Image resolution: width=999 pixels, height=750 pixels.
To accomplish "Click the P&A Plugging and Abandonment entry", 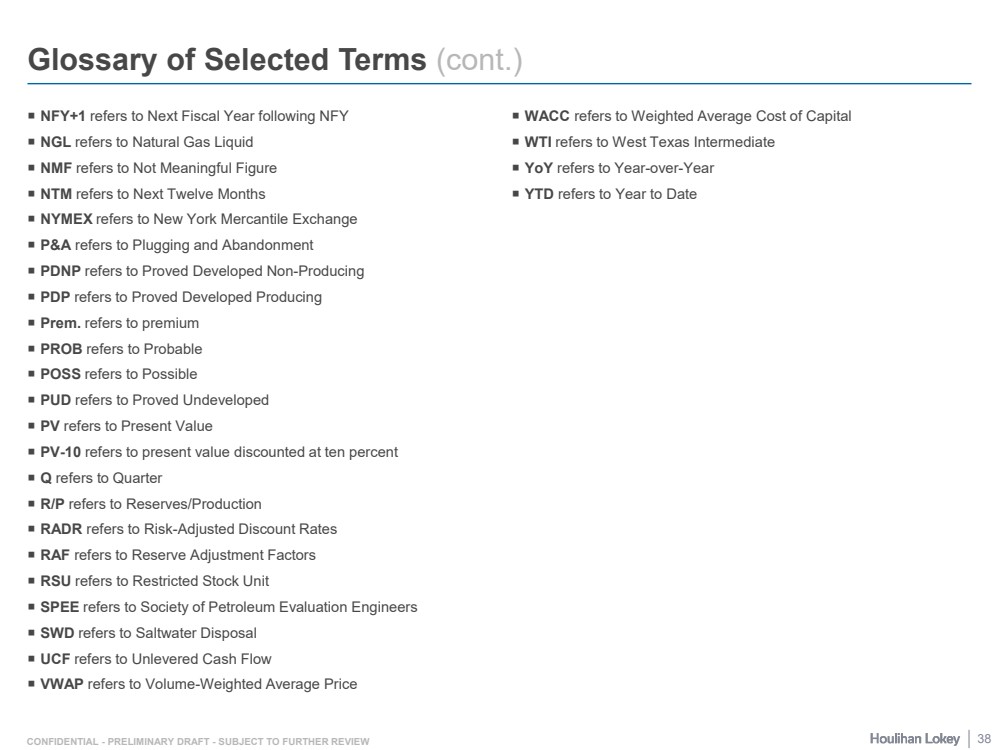I will (176, 245).
